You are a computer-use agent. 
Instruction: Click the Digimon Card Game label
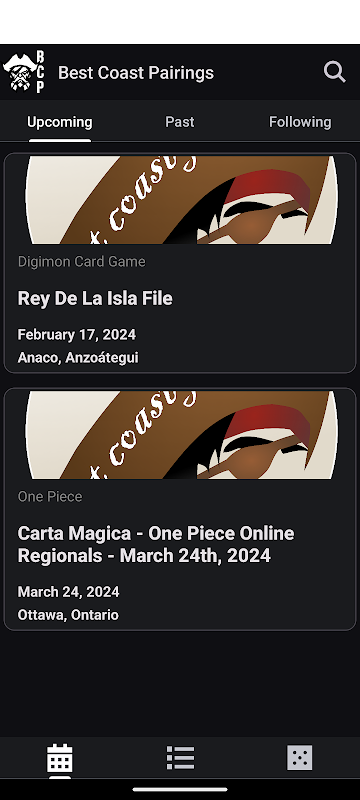click(82, 262)
